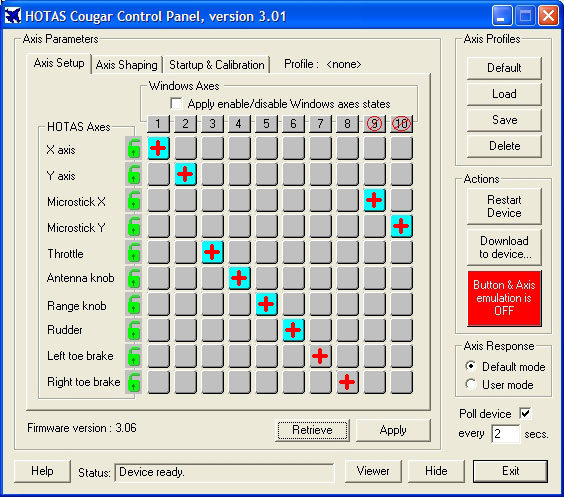Click the red plus in the Antenna knob row
564x497 pixels.
[x=239, y=278]
